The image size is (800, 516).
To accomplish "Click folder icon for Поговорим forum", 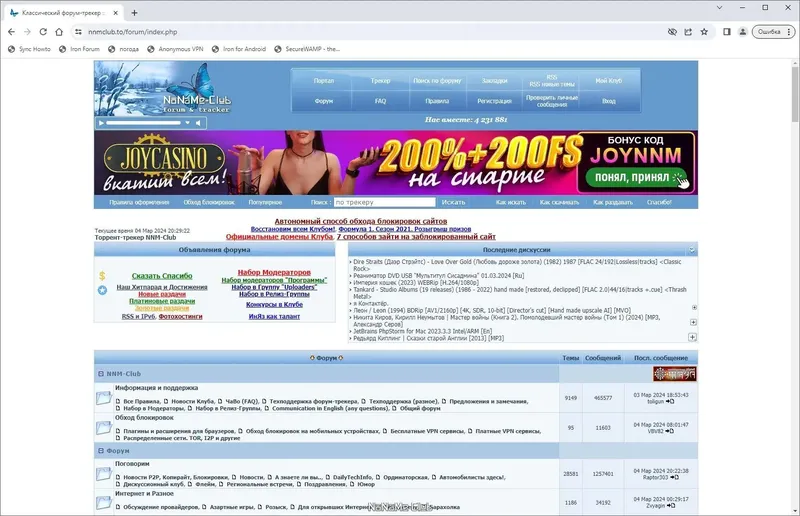I will pos(104,474).
